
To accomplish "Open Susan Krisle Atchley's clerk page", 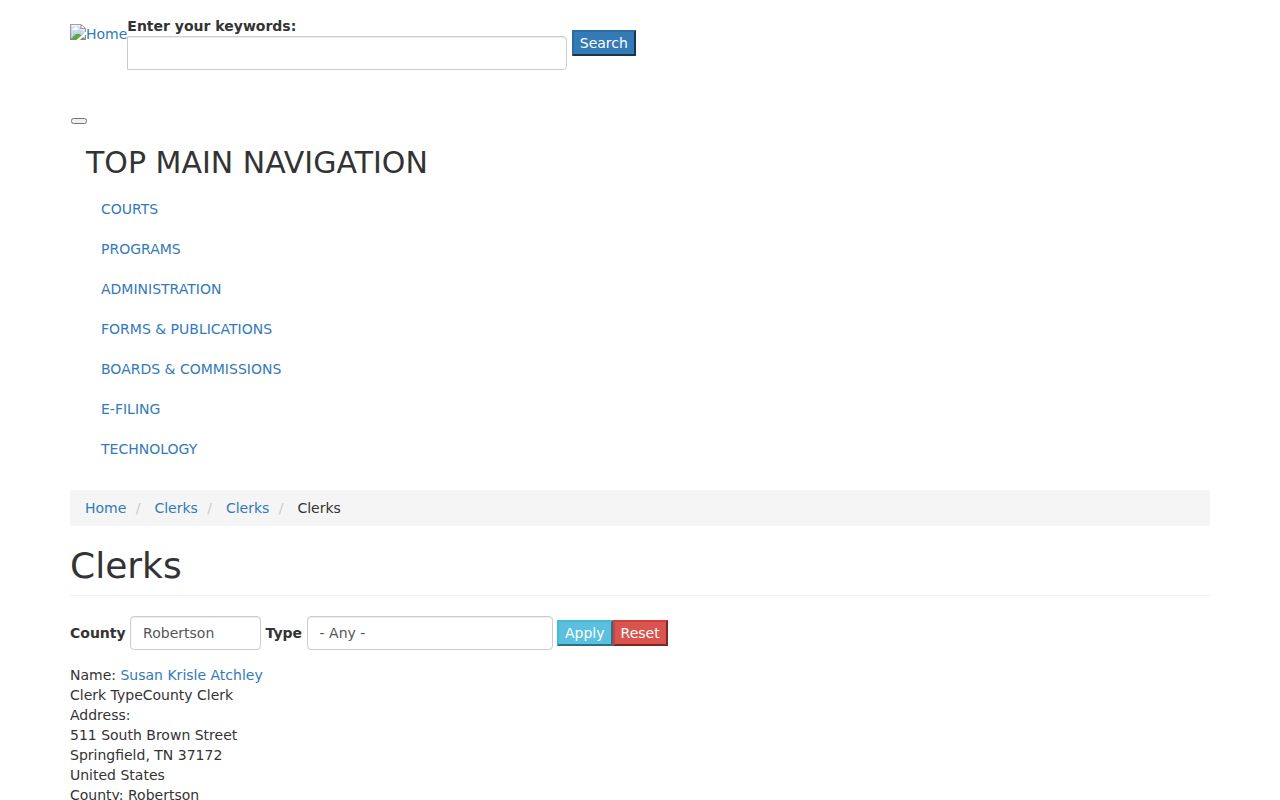I will coord(192,675).
